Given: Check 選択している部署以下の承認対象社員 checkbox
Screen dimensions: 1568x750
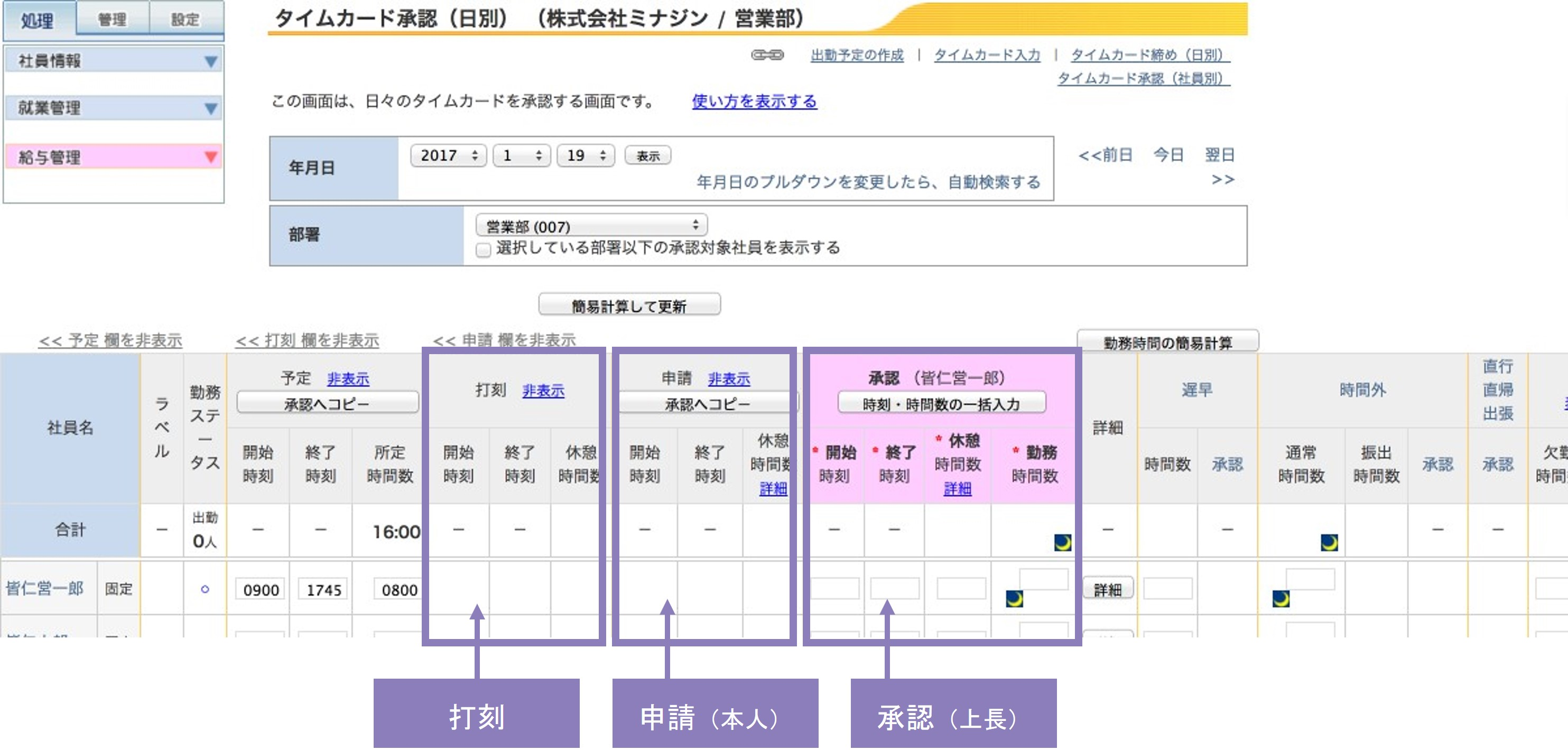Looking at the screenshot, I should (x=484, y=249).
